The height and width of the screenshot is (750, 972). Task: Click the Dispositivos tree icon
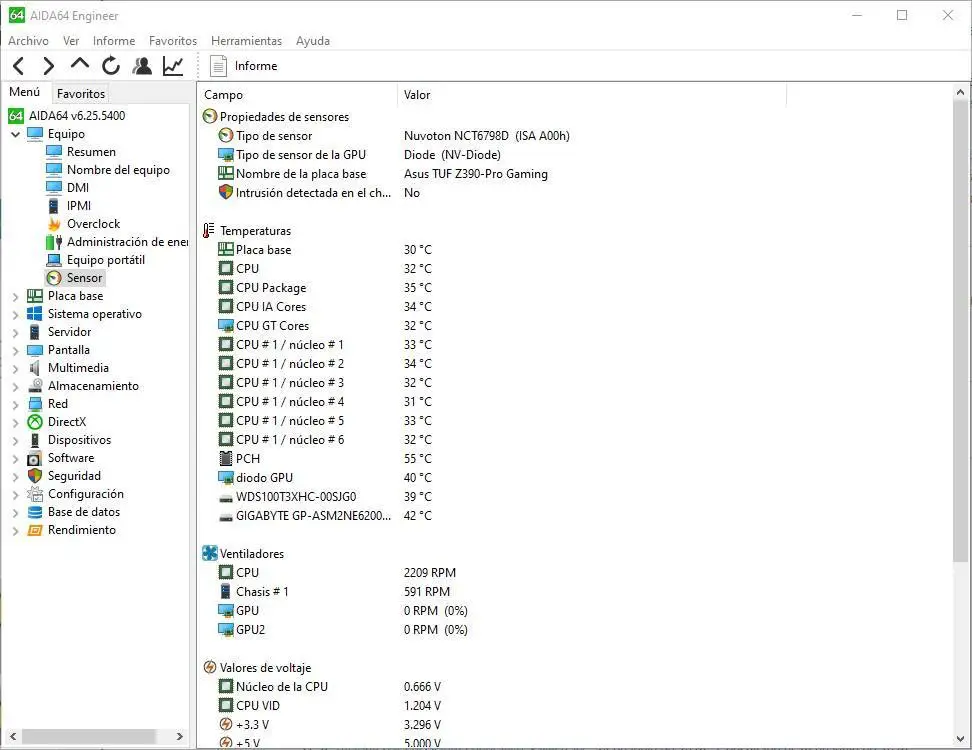point(35,439)
